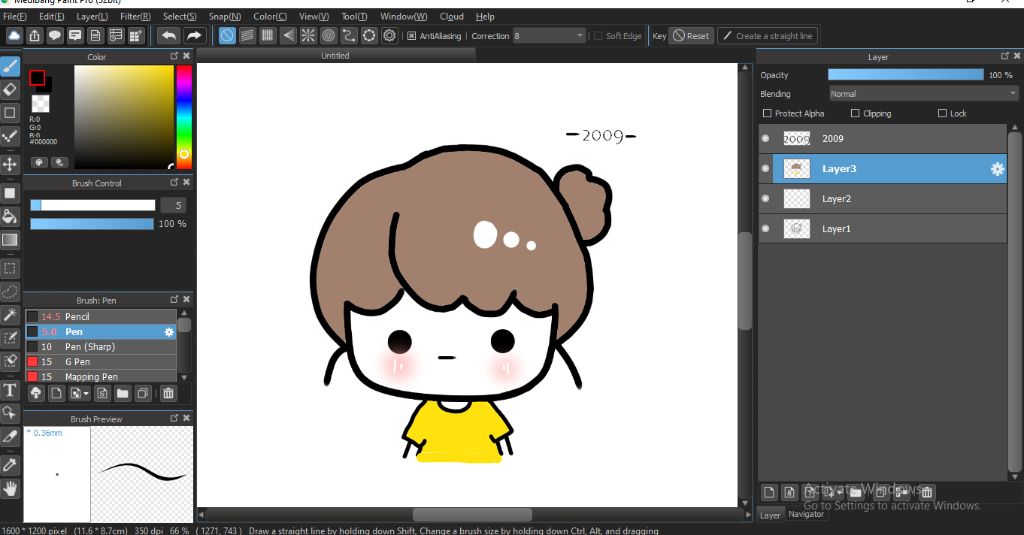Select the Lasso tool

pyautogui.click(x=10, y=292)
